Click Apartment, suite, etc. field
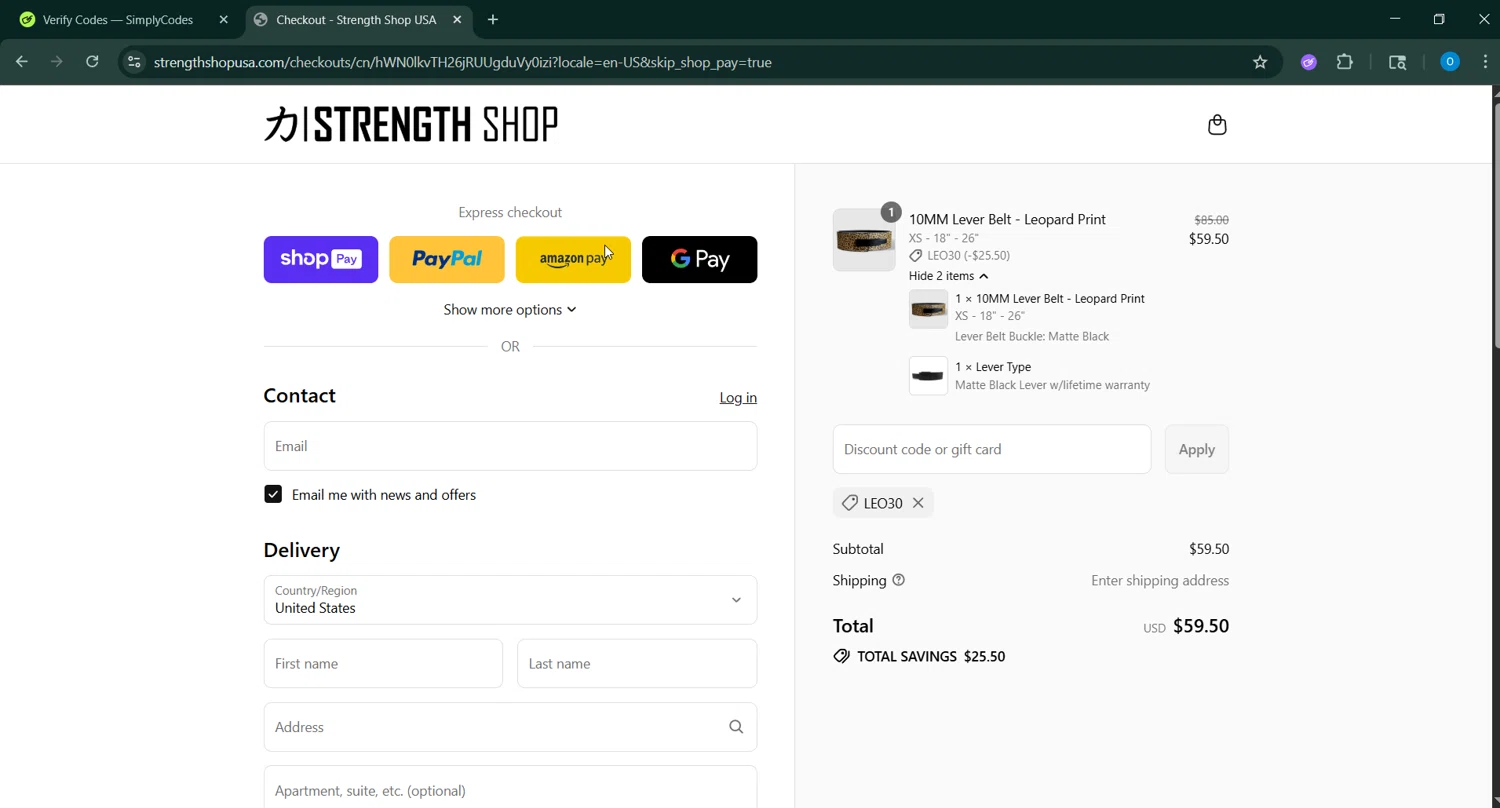 click(x=510, y=788)
